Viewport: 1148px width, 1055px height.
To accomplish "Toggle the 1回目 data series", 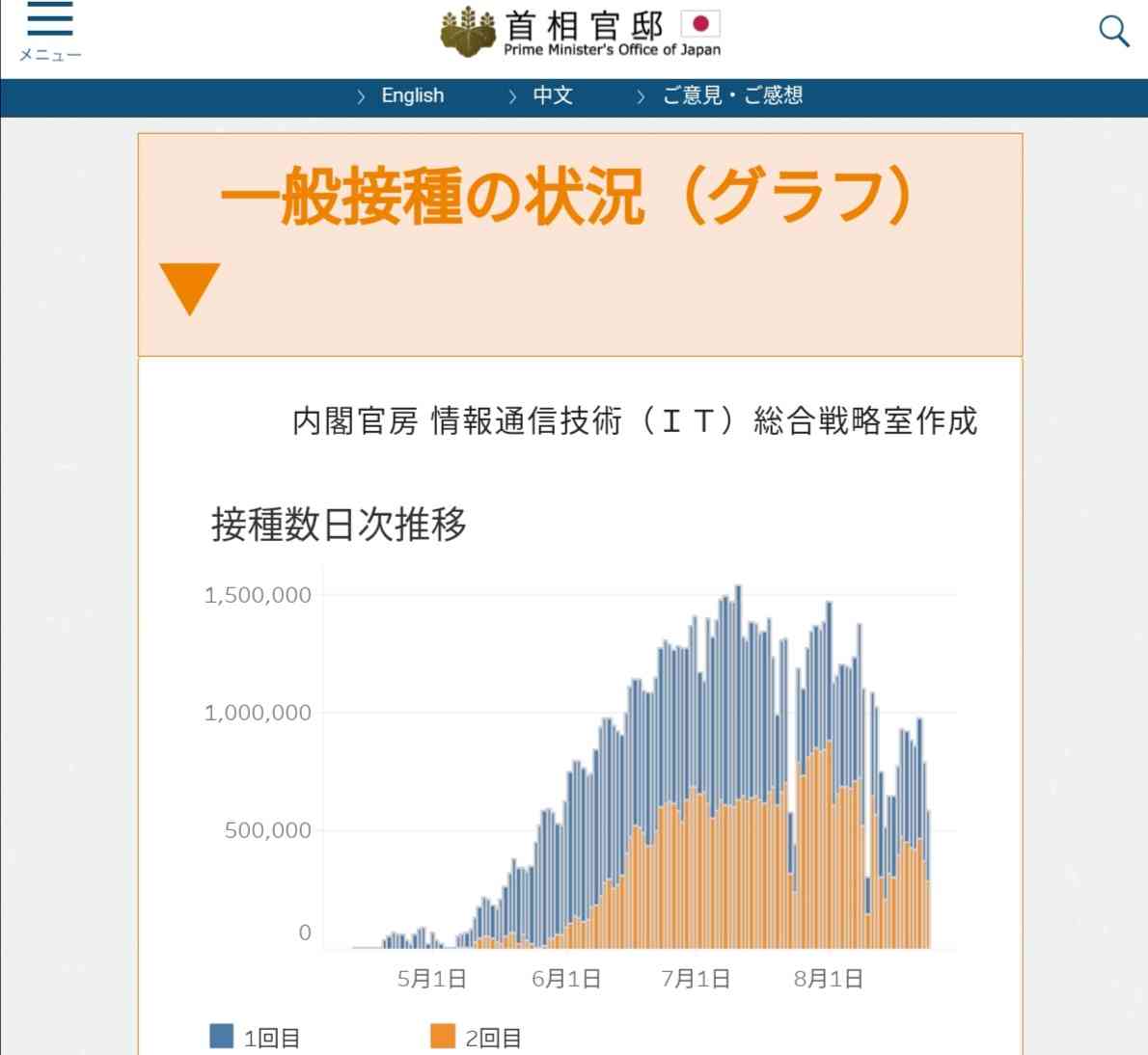I will (273, 1038).
